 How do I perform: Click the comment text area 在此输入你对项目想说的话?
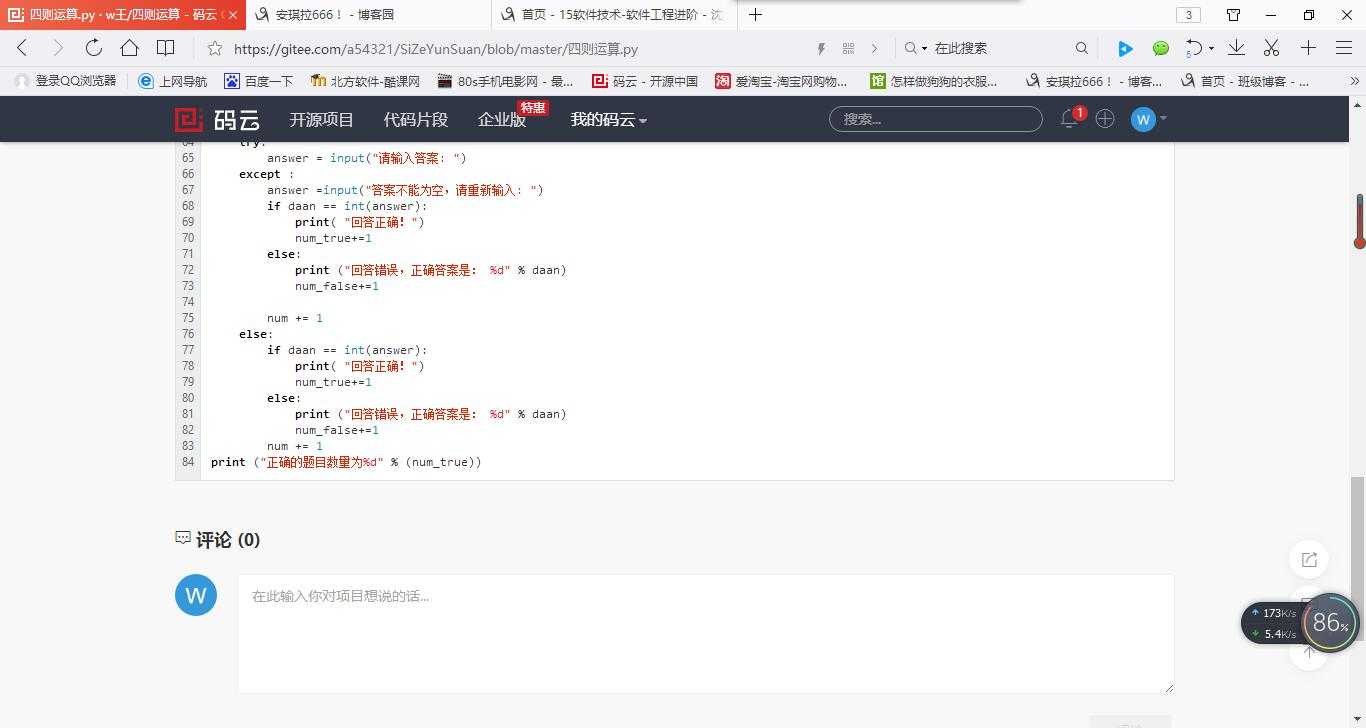(x=705, y=634)
